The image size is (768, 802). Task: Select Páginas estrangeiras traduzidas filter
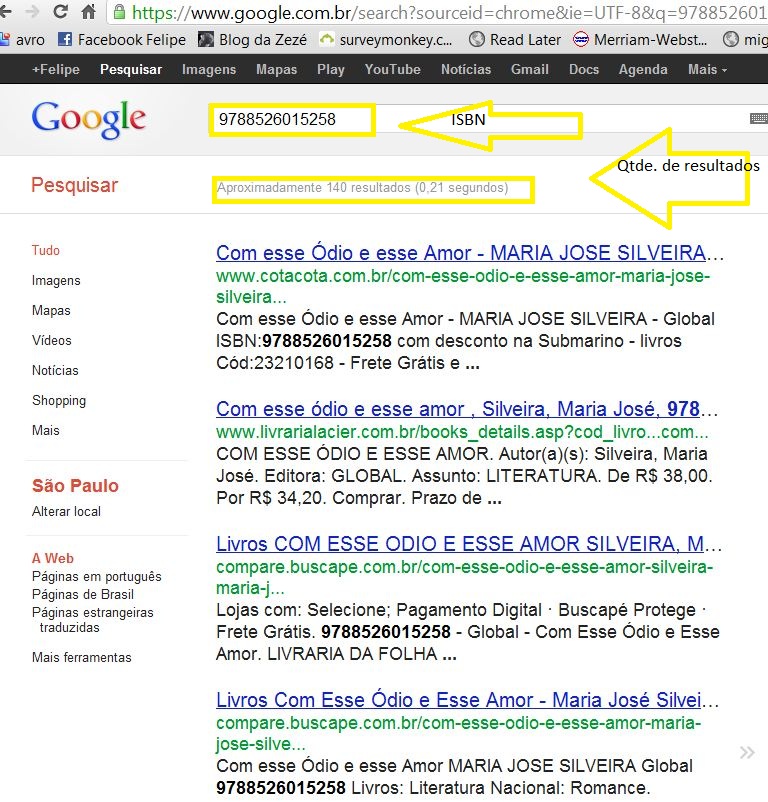point(93,620)
